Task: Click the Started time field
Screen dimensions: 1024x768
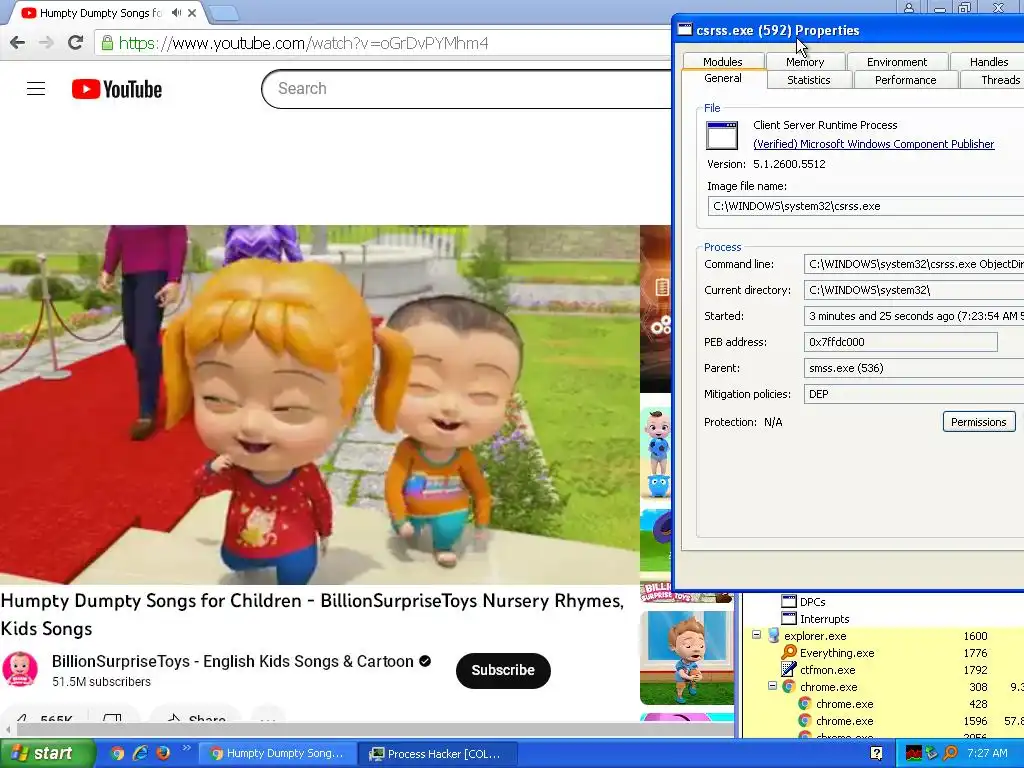Action: (914, 316)
